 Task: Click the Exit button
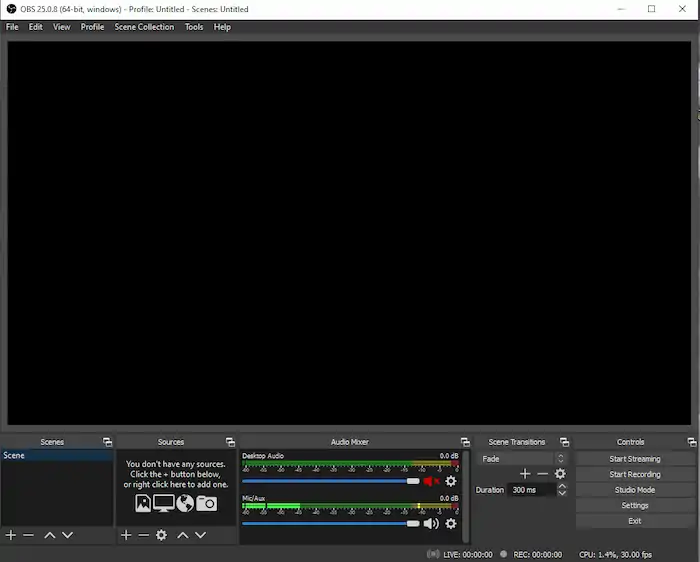coord(635,521)
